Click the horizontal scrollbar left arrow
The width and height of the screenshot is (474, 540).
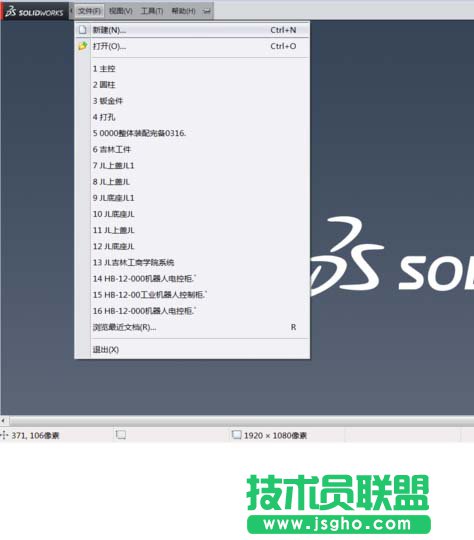click(3, 420)
